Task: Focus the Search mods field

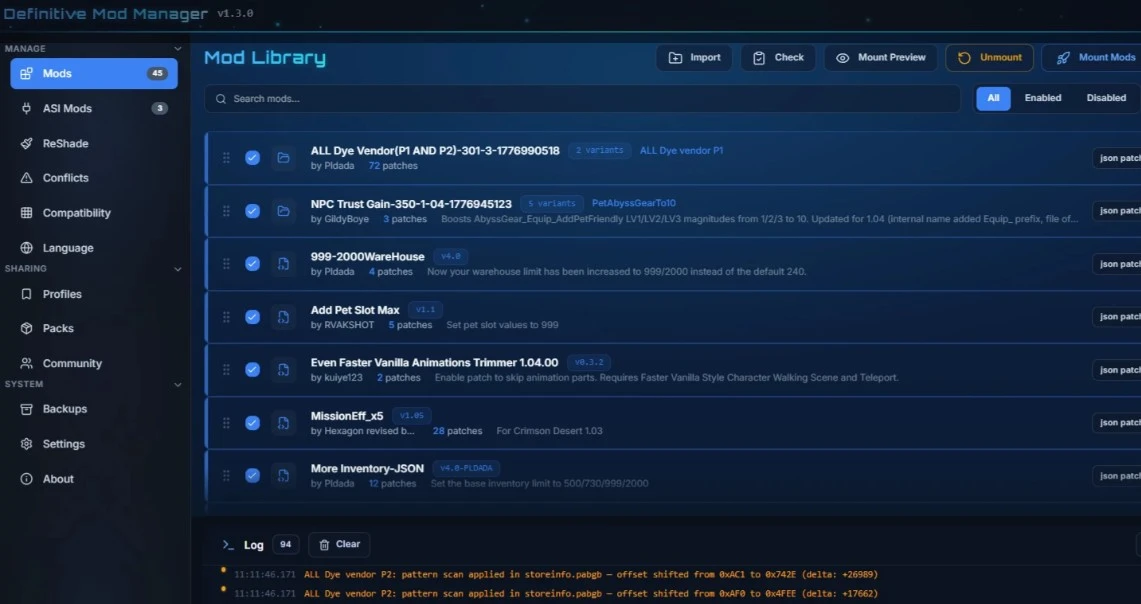Action: 582,98
